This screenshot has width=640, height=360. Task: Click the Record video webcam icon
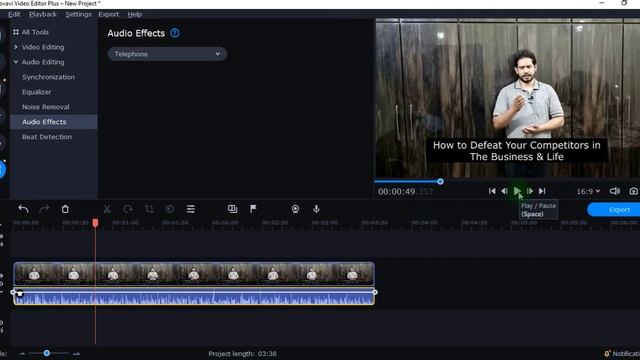click(x=295, y=209)
